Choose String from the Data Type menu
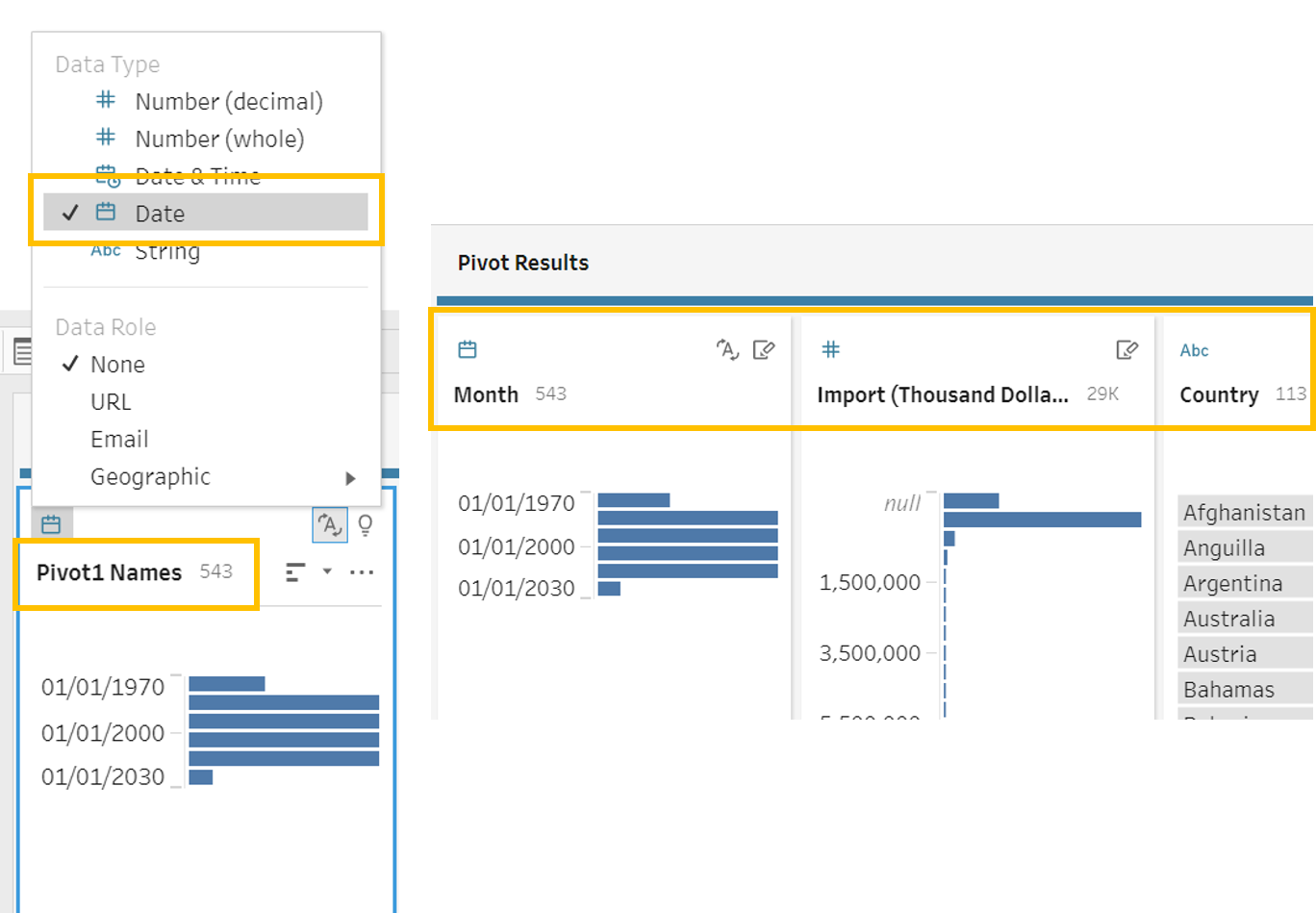This screenshot has height=913, width=1316. click(167, 252)
